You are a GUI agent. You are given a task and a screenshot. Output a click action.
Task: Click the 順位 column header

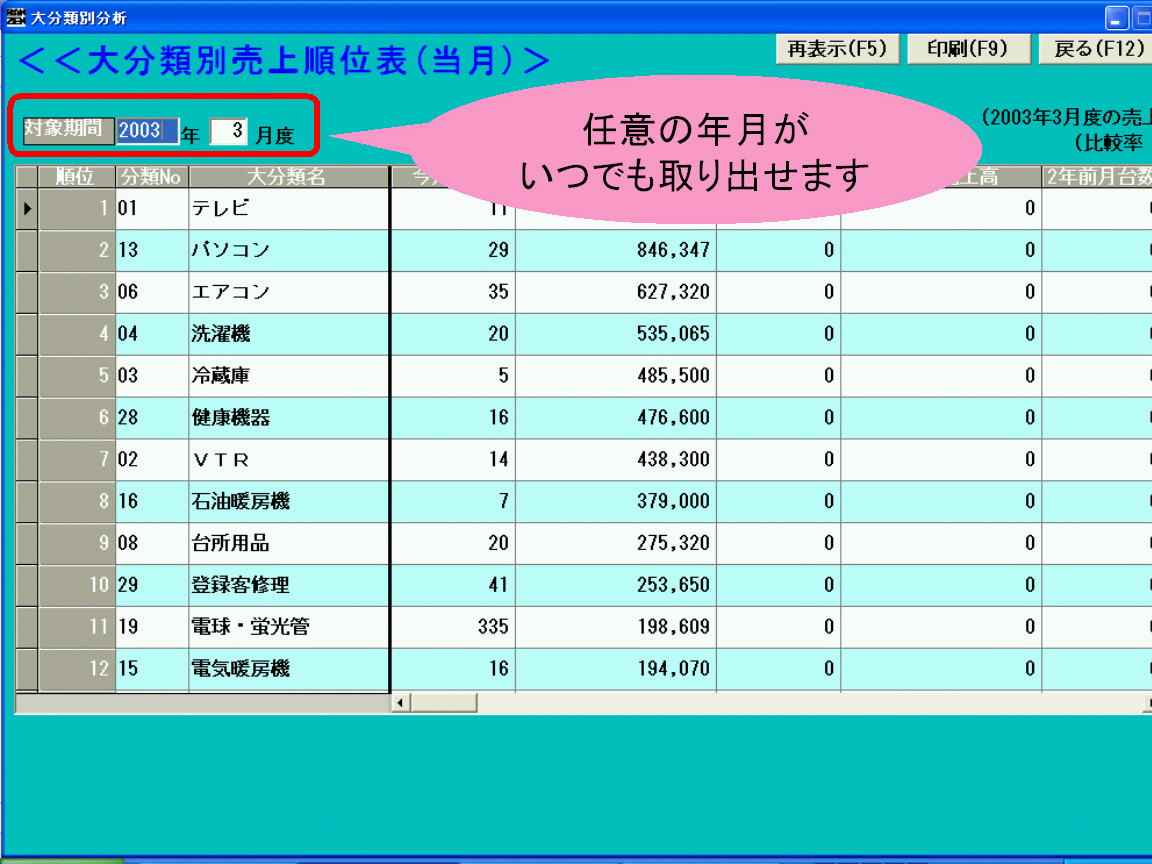pos(76,177)
